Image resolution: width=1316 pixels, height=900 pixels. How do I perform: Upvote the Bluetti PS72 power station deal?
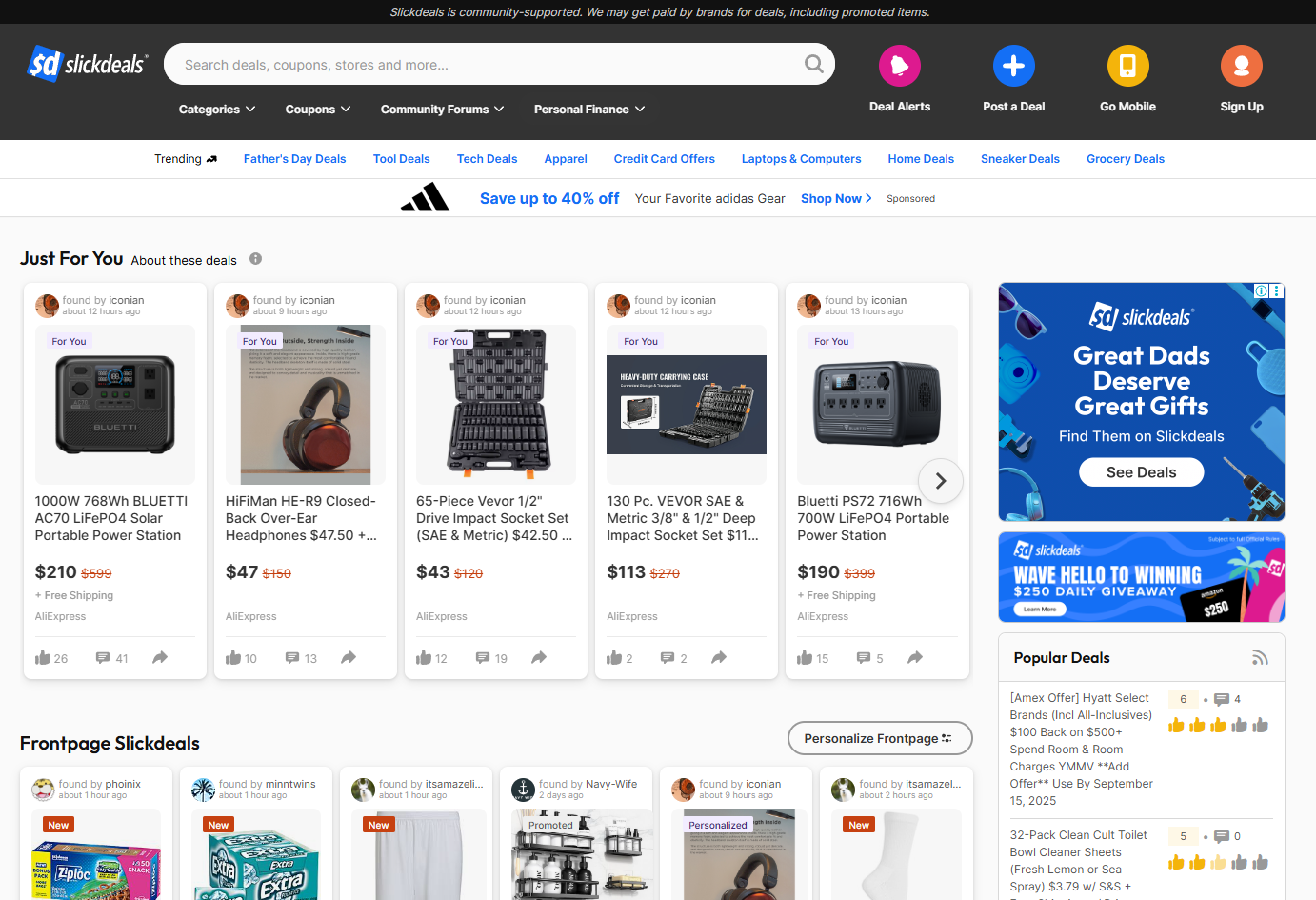(805, 658)
